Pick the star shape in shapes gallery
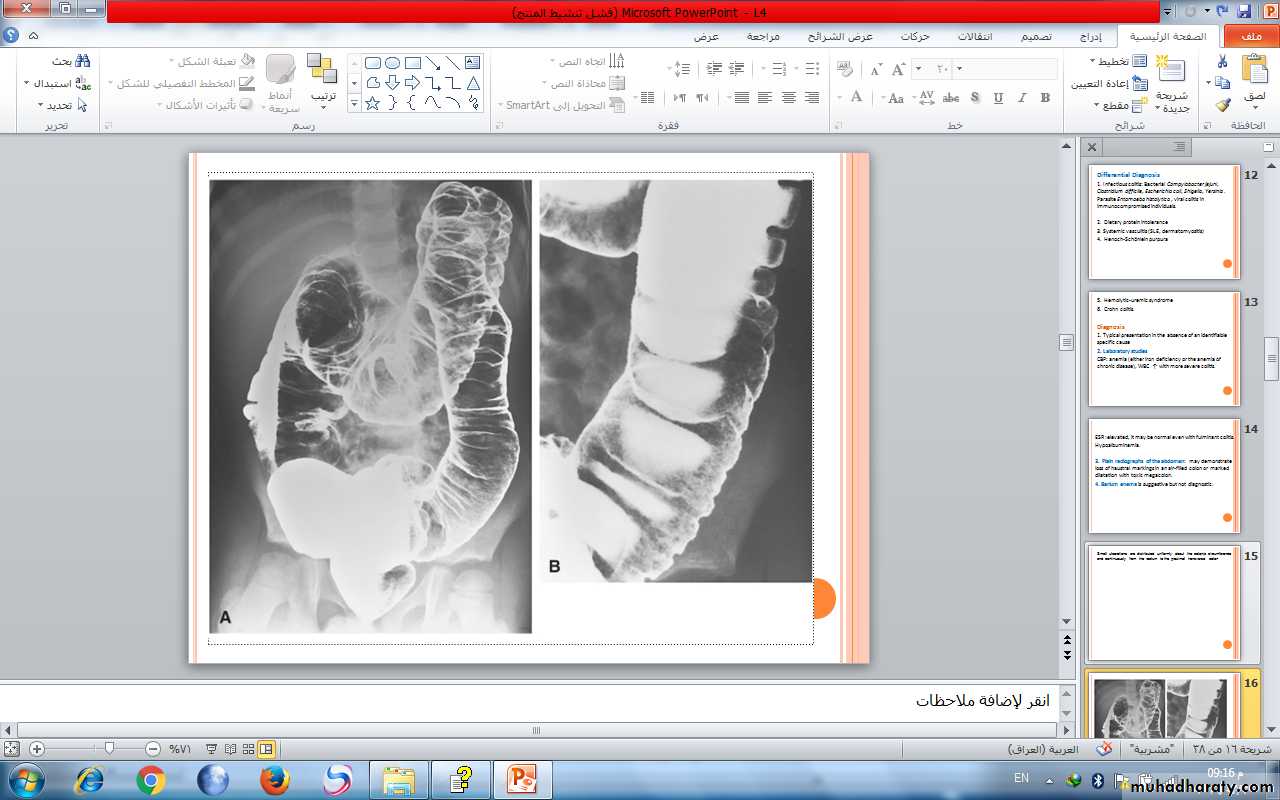 point(372,103)
